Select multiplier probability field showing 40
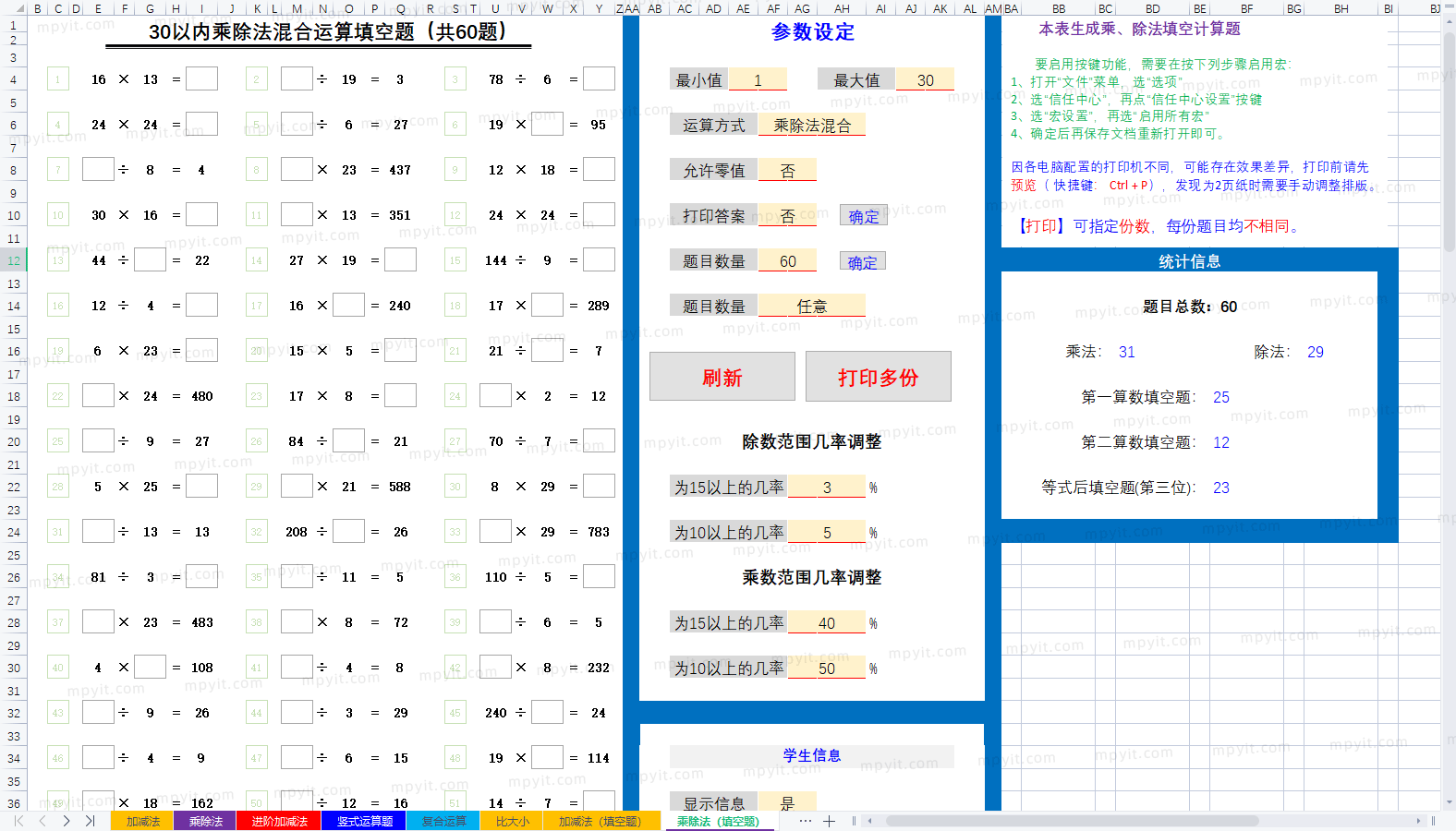This screenshot has width=1456, height=831. [827, 623]
